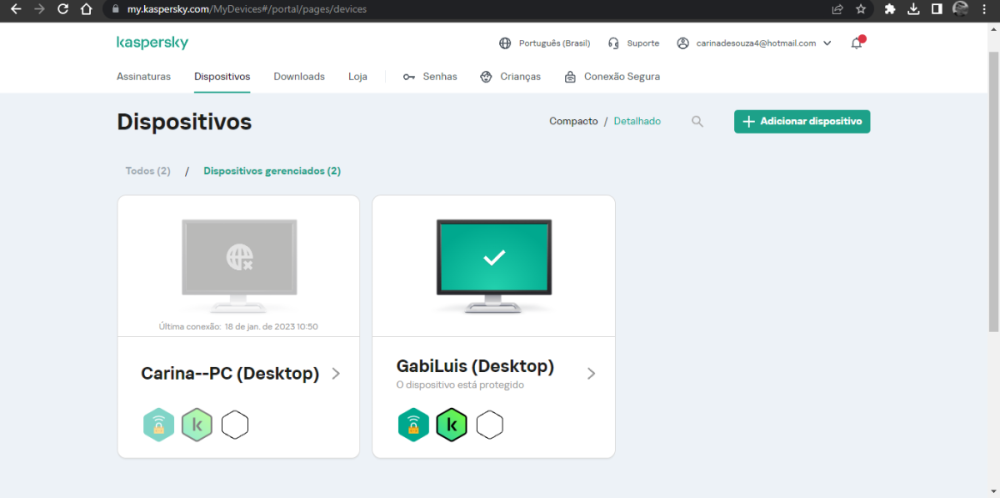
Task: Switch to Compacto view
Action: tap(573, 121)
